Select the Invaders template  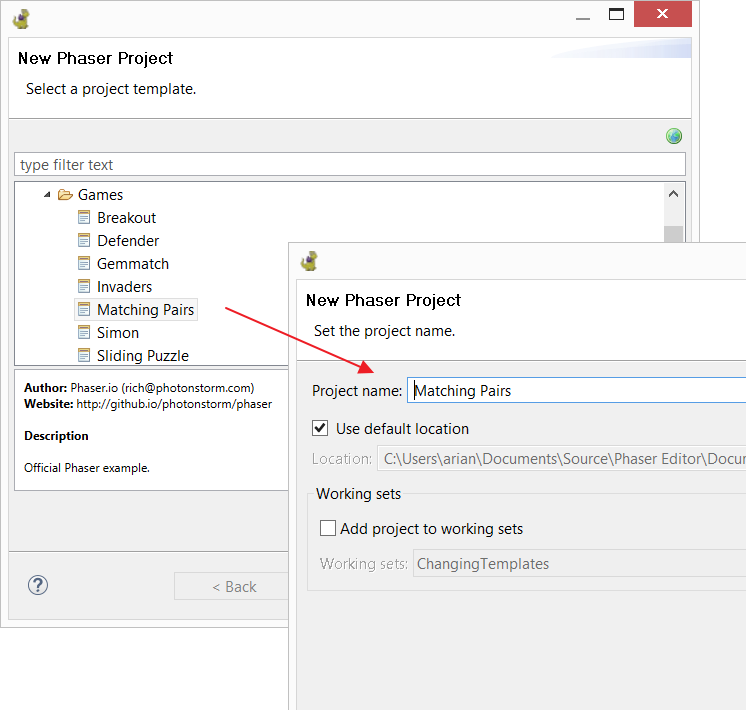[124, 286]
